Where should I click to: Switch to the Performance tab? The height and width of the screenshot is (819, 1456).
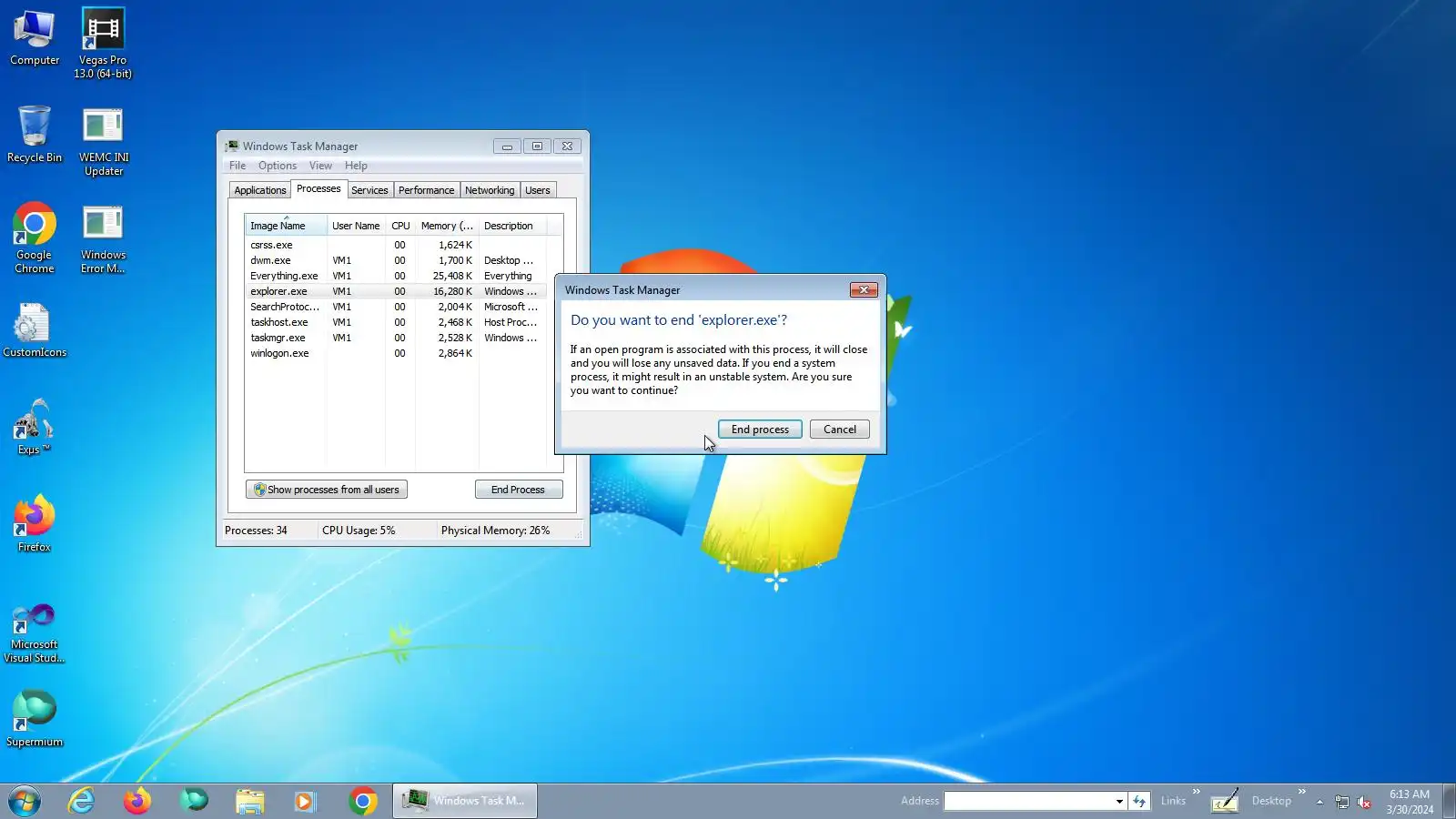tap(426, 190)
